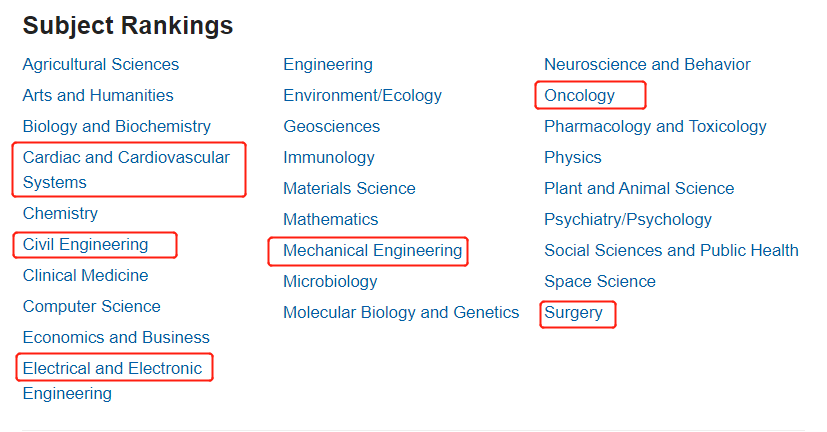This screenshot has width=827, height=432.
Task: Open Social Sciences and Public Health
Action: tap(671, 251)
